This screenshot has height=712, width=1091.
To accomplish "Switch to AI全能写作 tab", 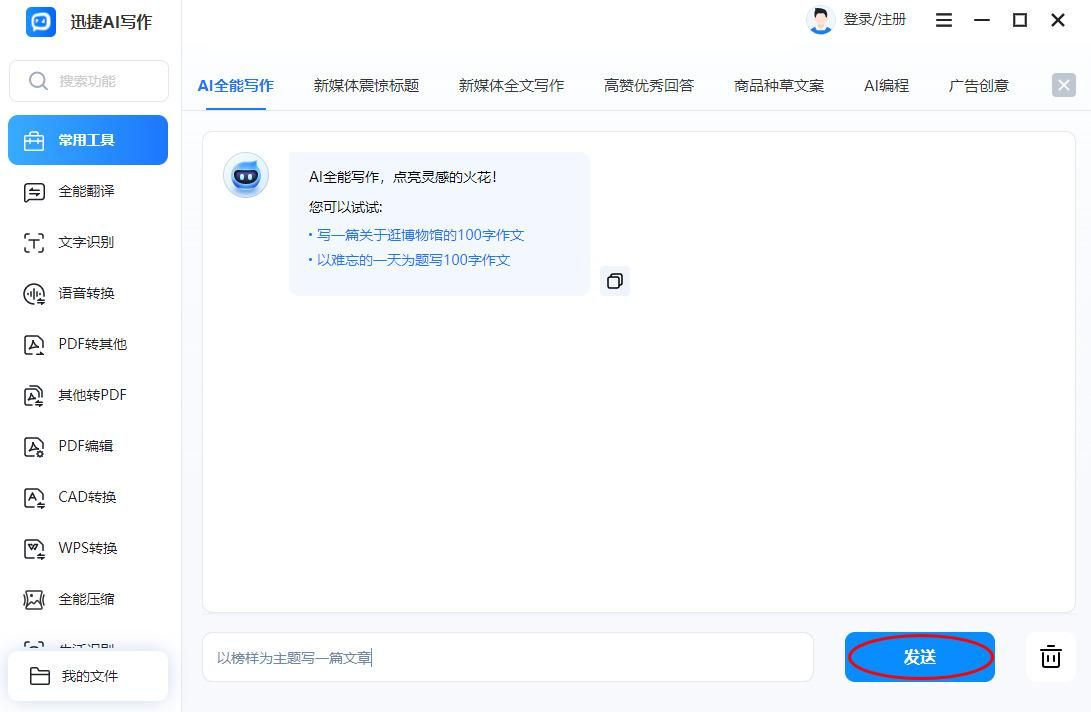I will click(236, 86).
